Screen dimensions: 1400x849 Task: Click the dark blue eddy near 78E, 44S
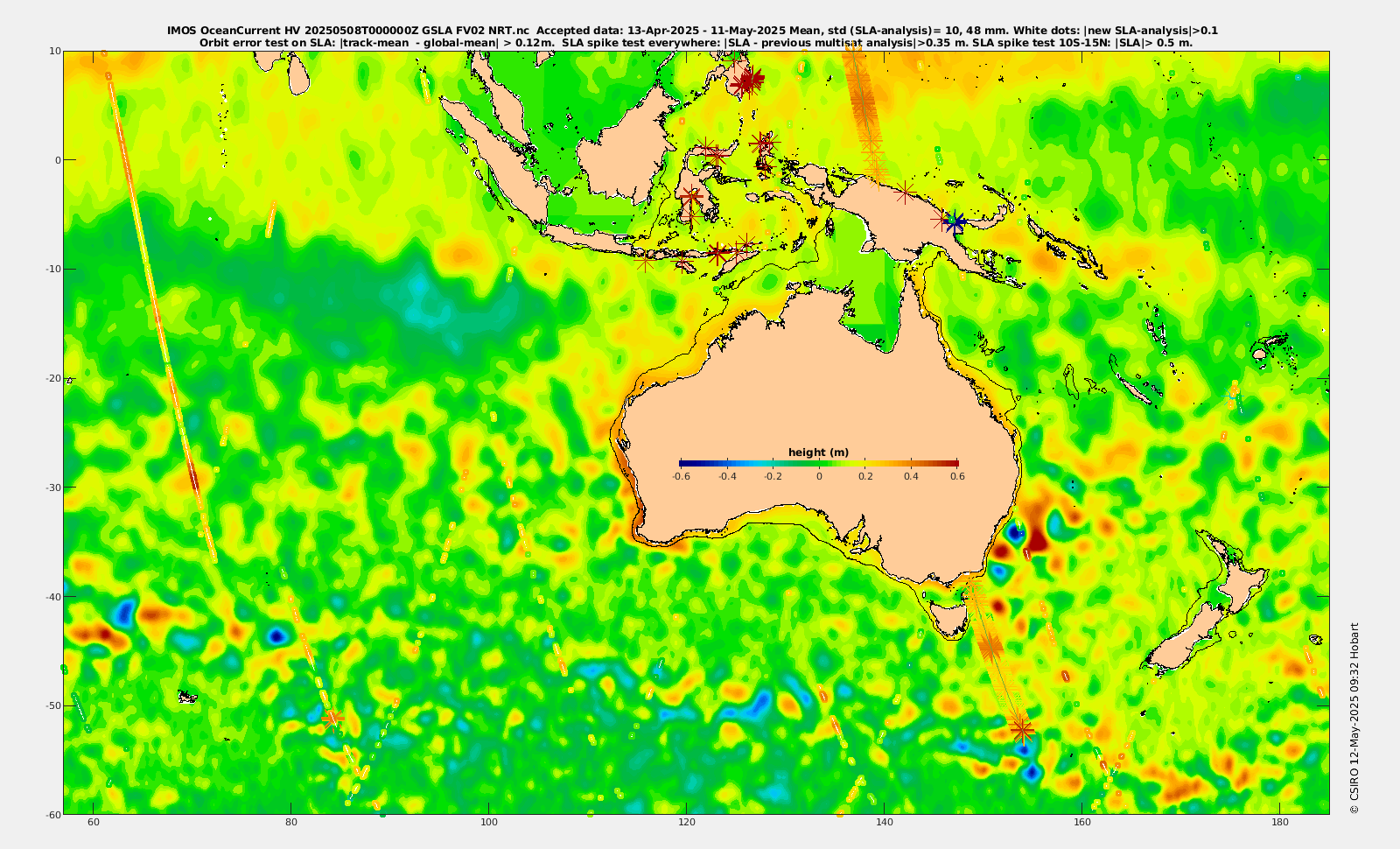click(277, 635)
